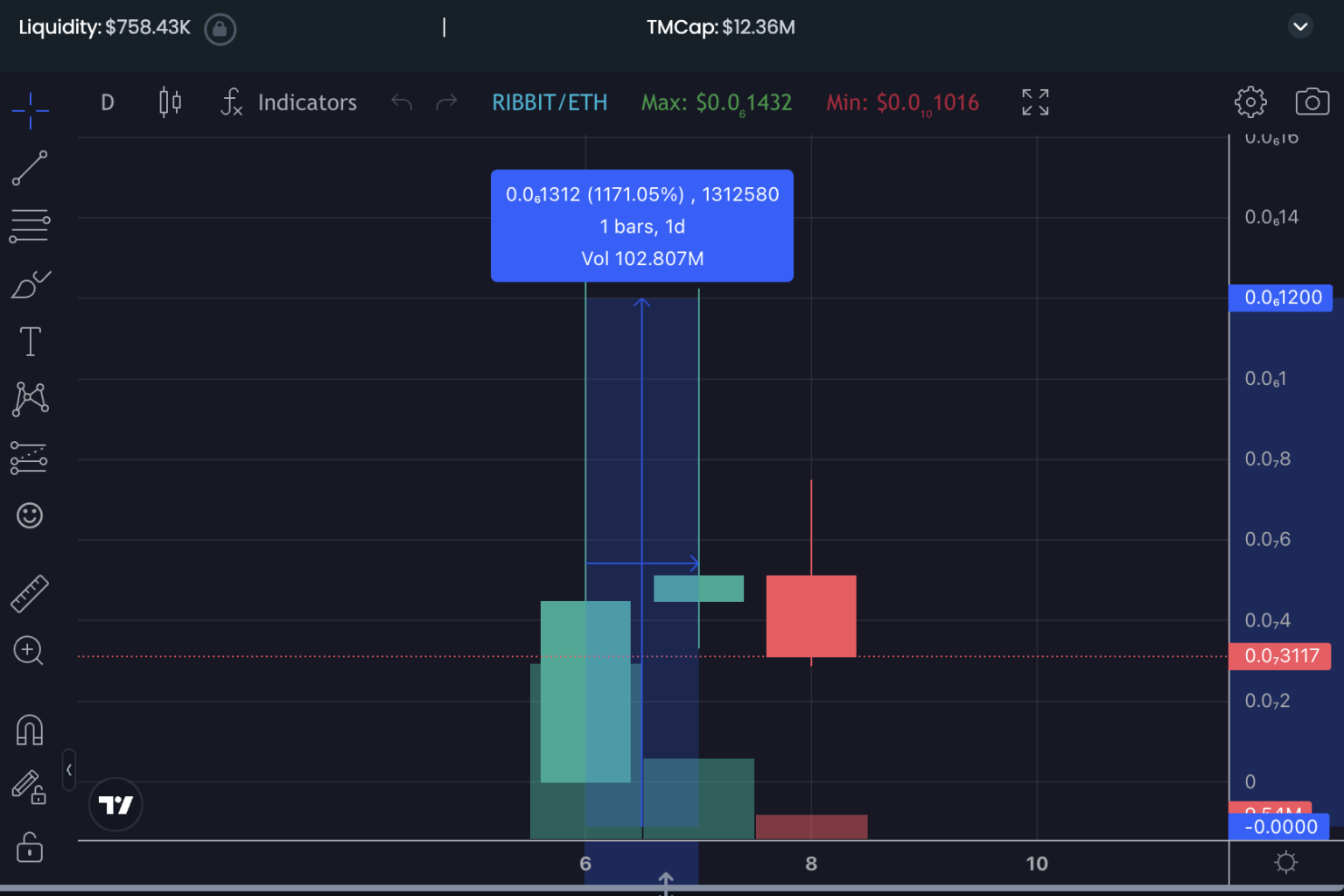Click the -0.0000 price axis label
The width and height of the screenshot is (1344, 896).
click(x=1279, y=827)
